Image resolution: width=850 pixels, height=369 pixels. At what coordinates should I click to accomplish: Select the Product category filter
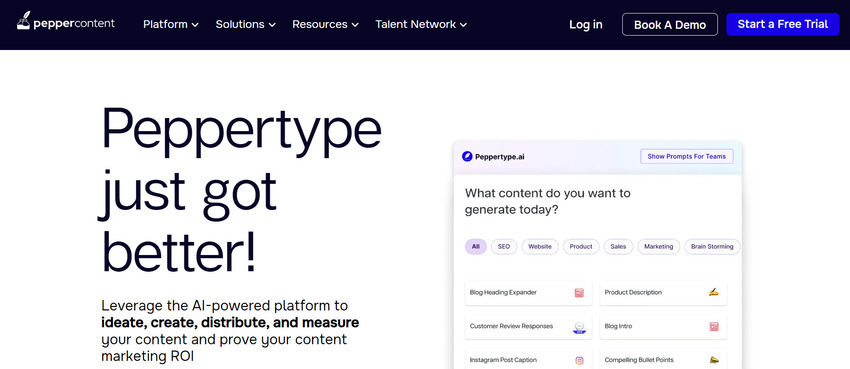click(x=581, y=247)
